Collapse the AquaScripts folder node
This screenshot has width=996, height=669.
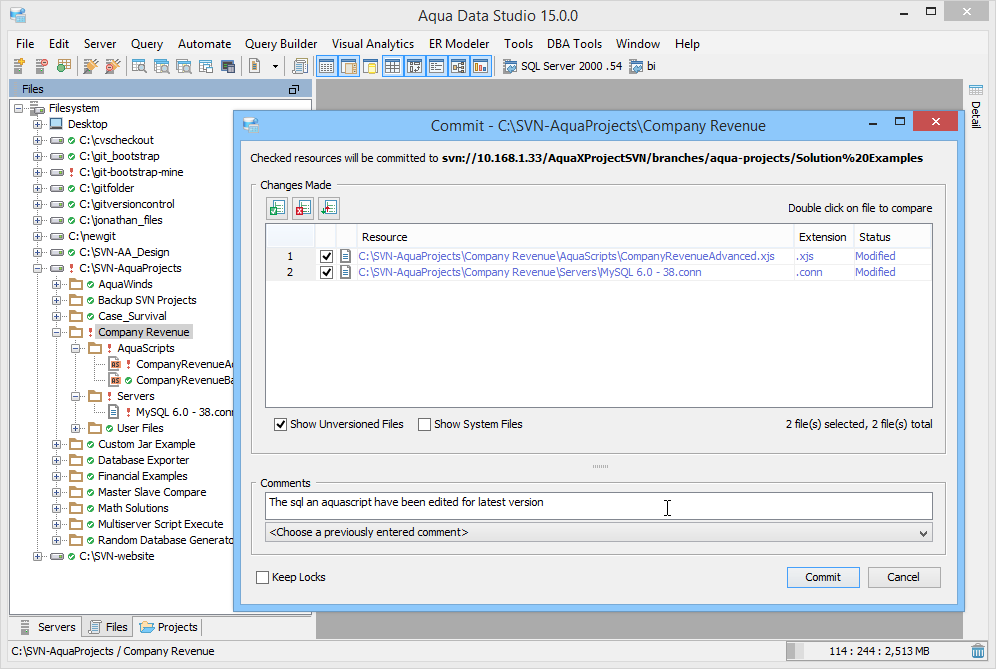click(76, 348)
